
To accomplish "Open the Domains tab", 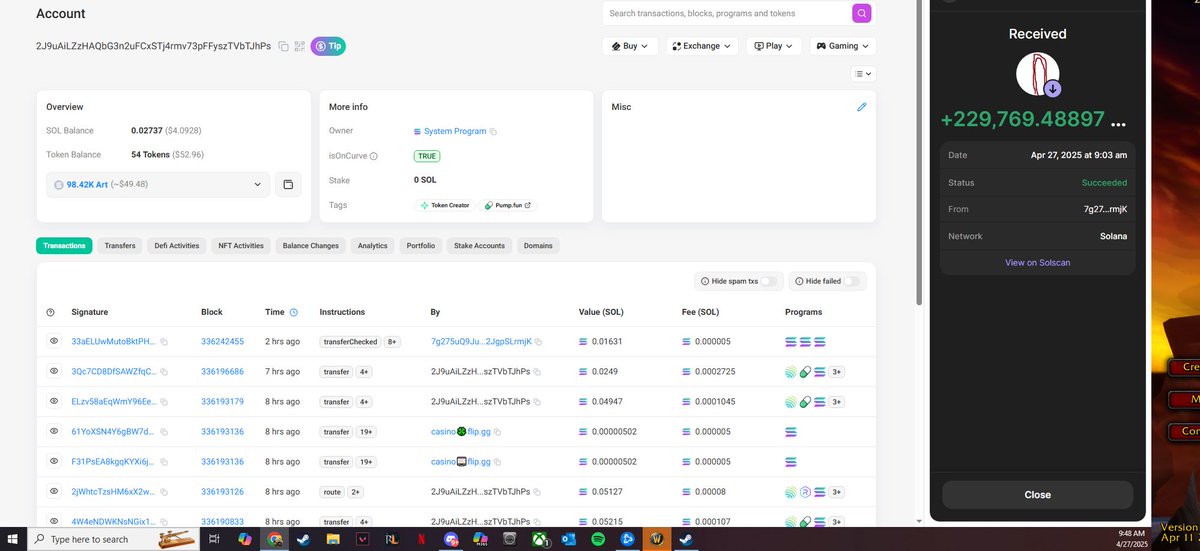I will (538, 245).
